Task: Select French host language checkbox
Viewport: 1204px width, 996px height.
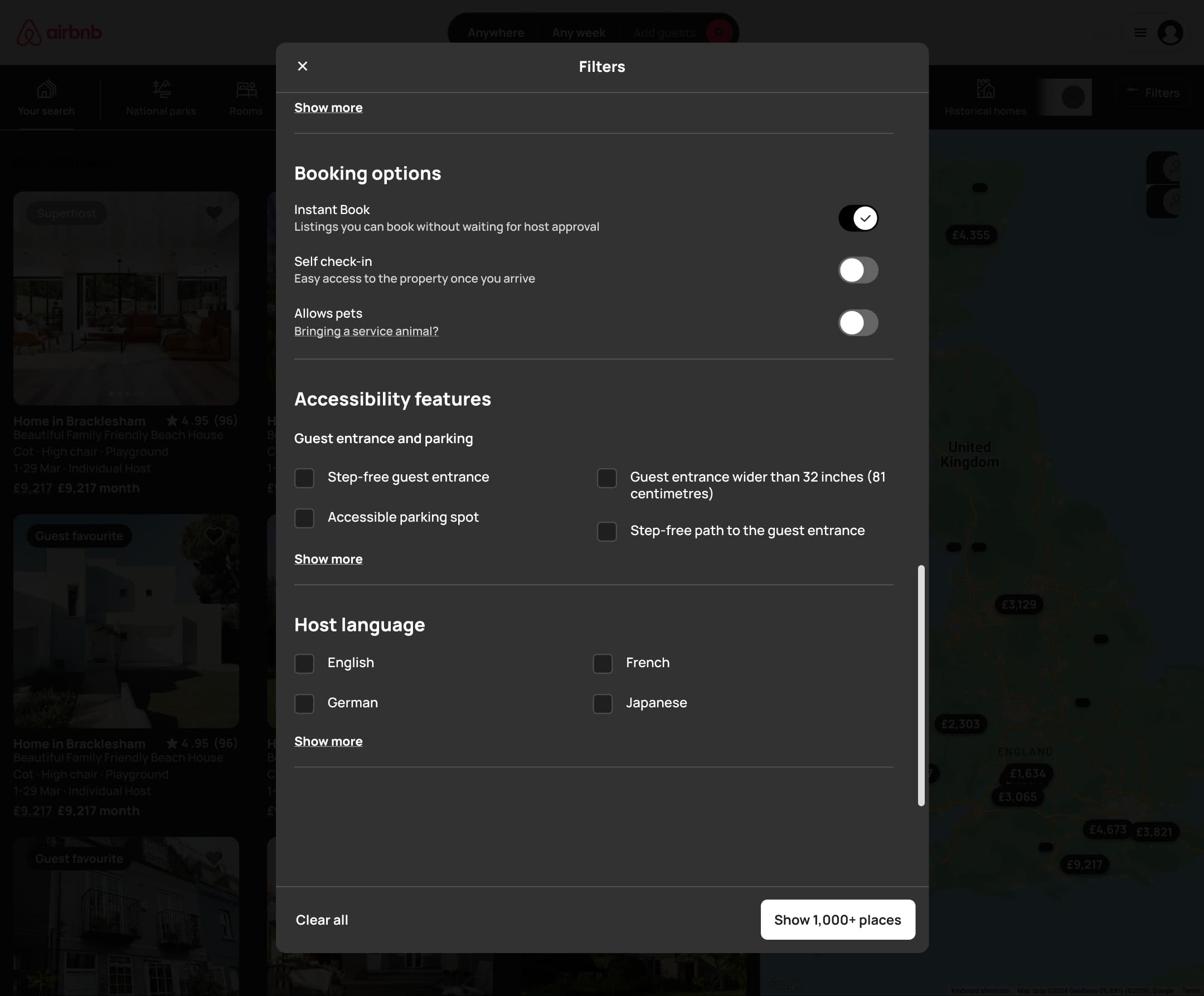Action: 603,663
